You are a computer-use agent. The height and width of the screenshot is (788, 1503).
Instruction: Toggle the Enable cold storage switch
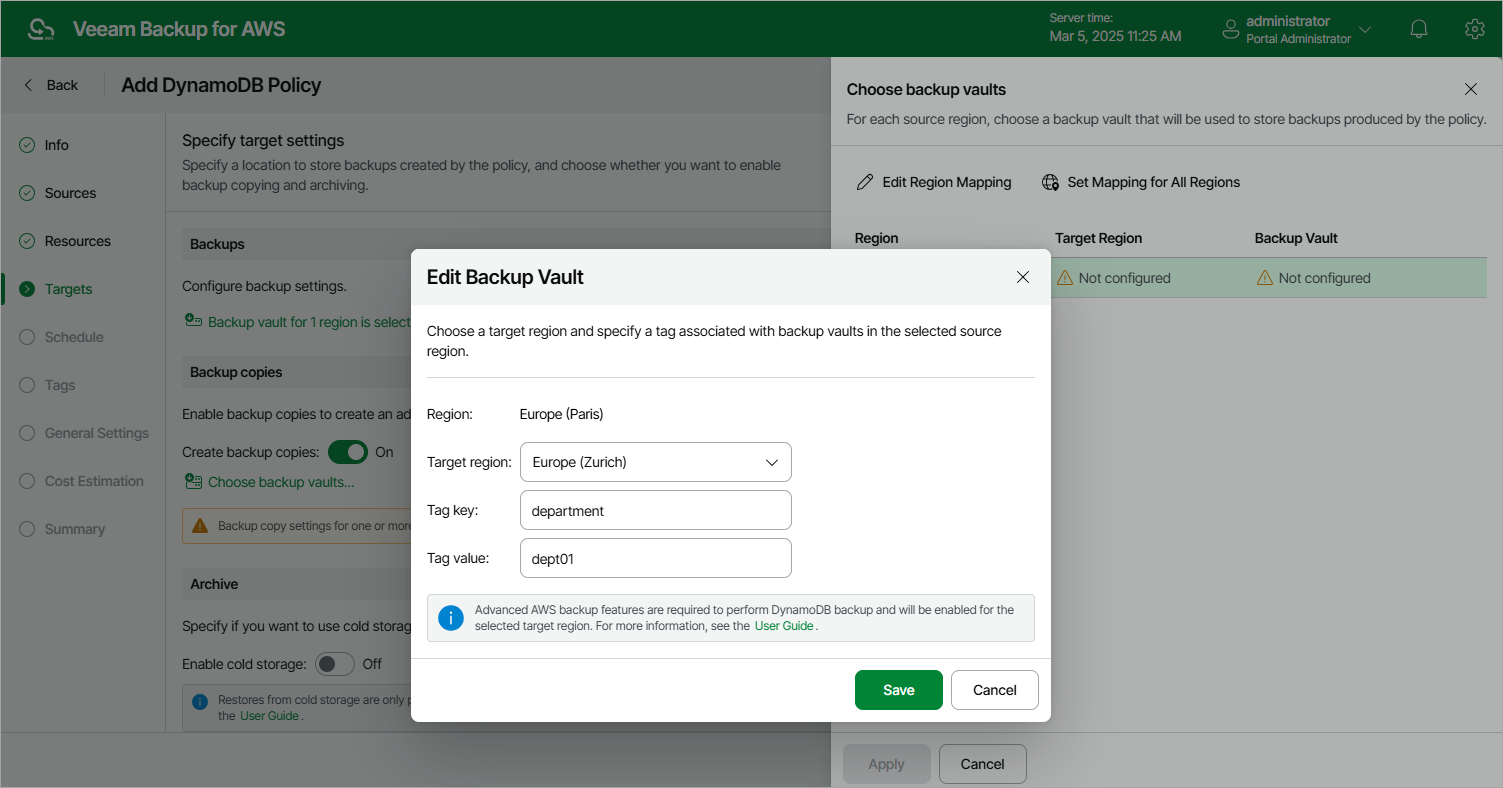pyautogui.click(x=335, y=664)
